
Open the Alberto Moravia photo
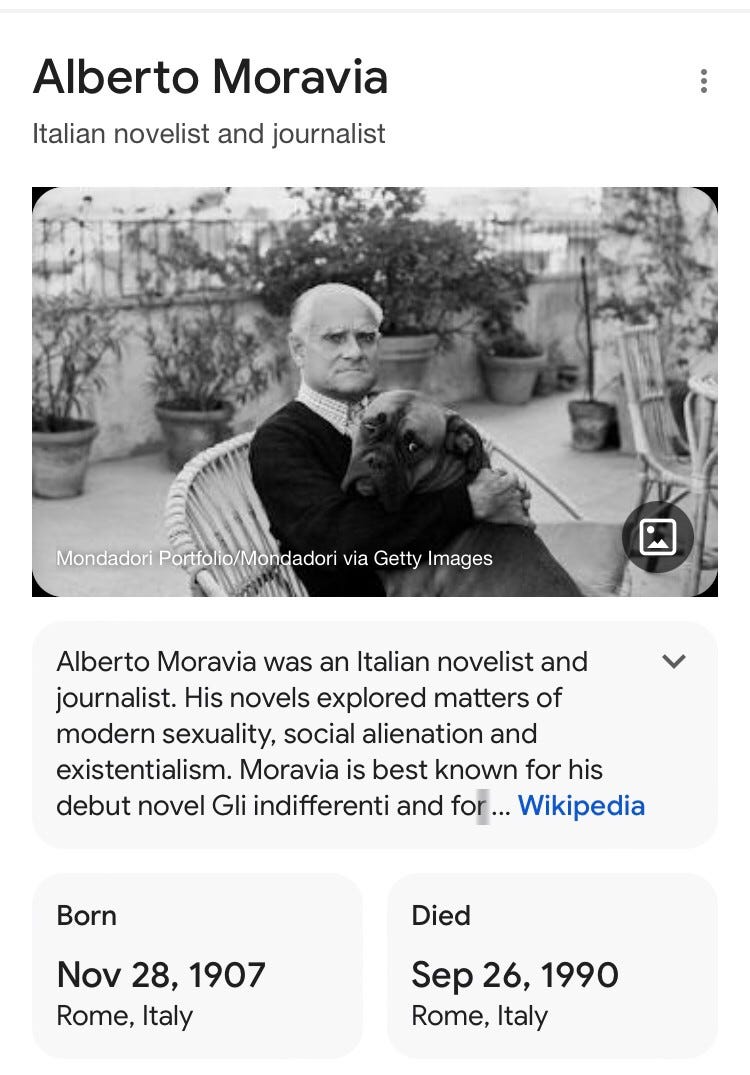(375, 391)
